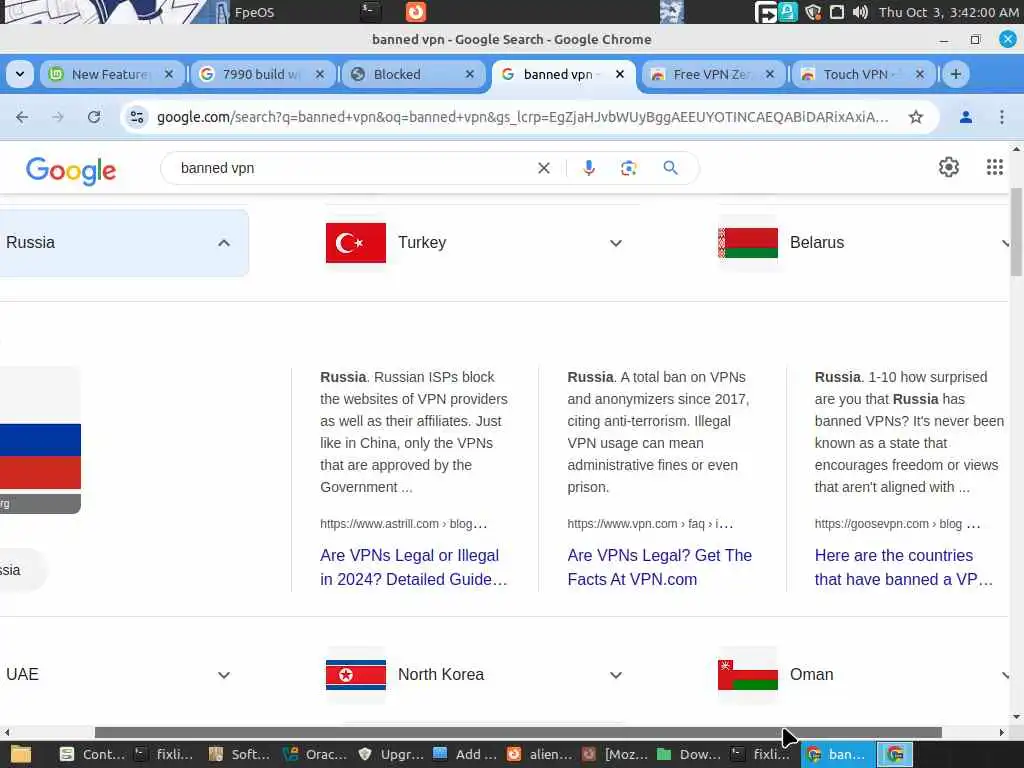Open Are VPNs Legal VPN.com link
1024x768 pixels.
tap(660, 567)
